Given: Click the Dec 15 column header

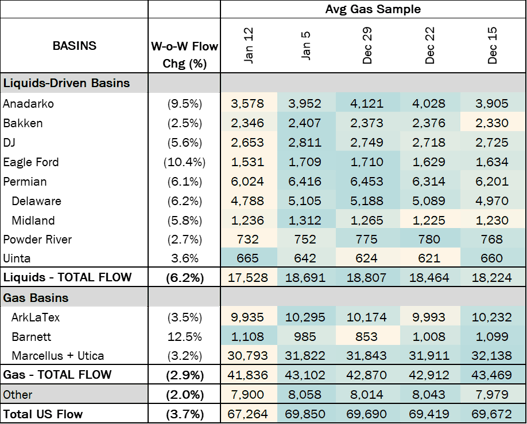Looking at the screenshot, I should pos(492,46).
